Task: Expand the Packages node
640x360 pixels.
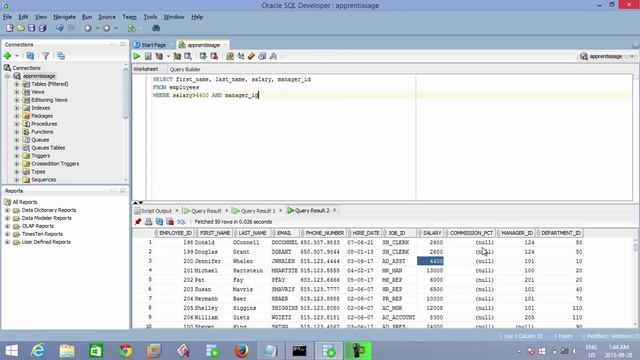Action: click(17, 116)
